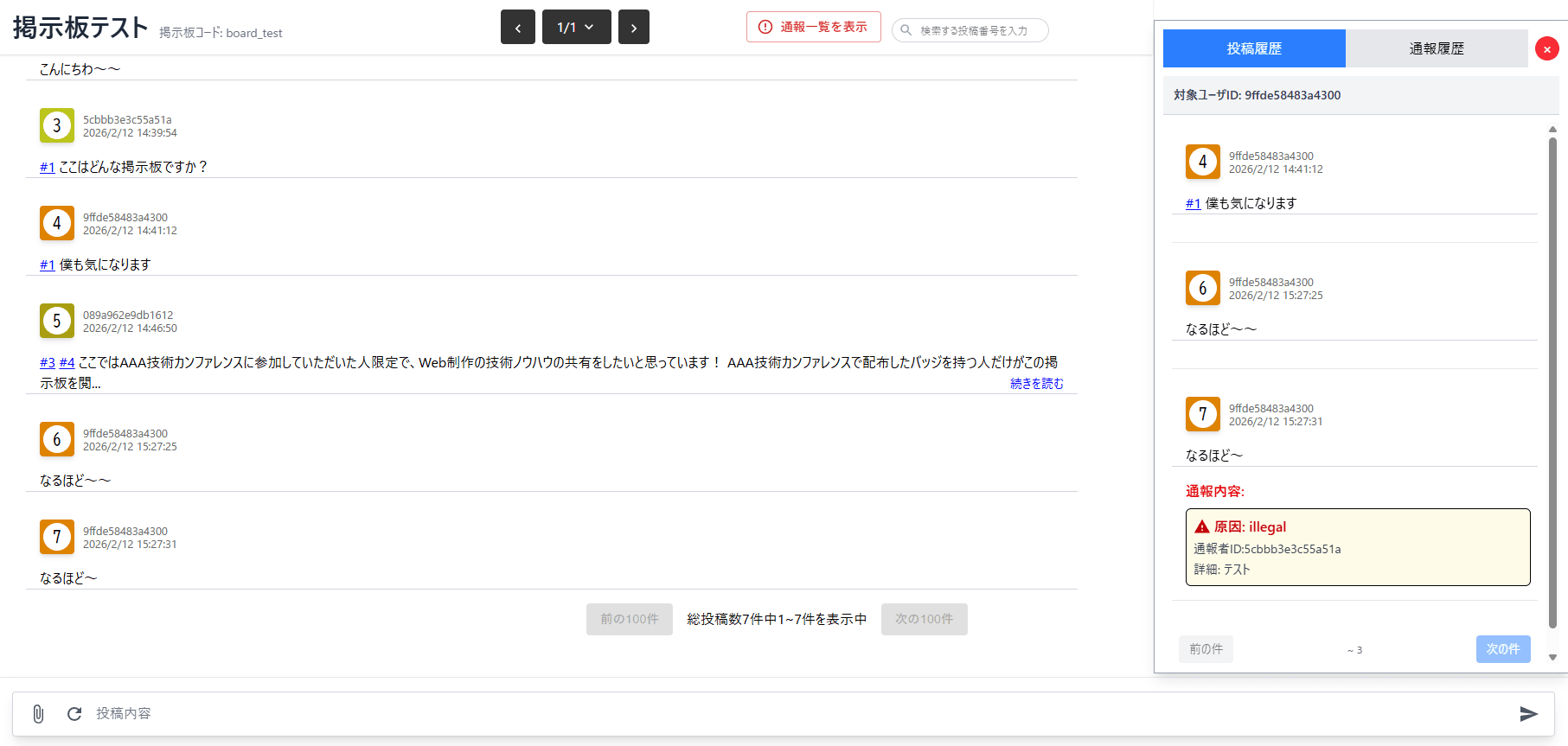Click post 7 avatar in history panel
The width and height of the screenshot is (1568, 746).
(1202, 415)
